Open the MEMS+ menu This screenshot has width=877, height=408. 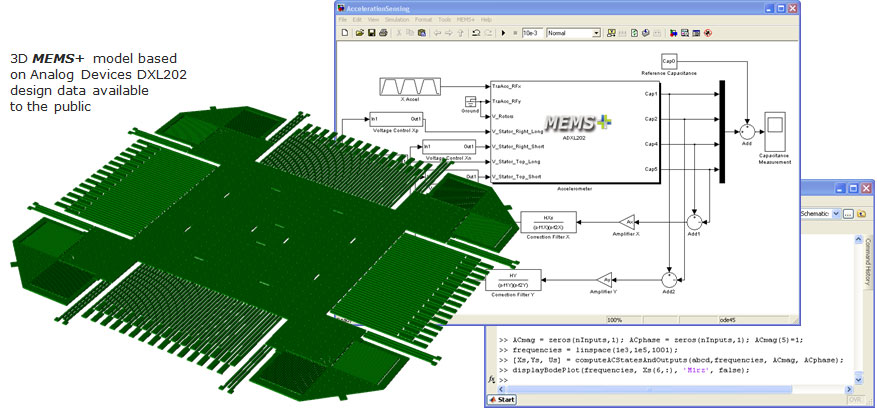pyautogui.click(x=465, y=19)
